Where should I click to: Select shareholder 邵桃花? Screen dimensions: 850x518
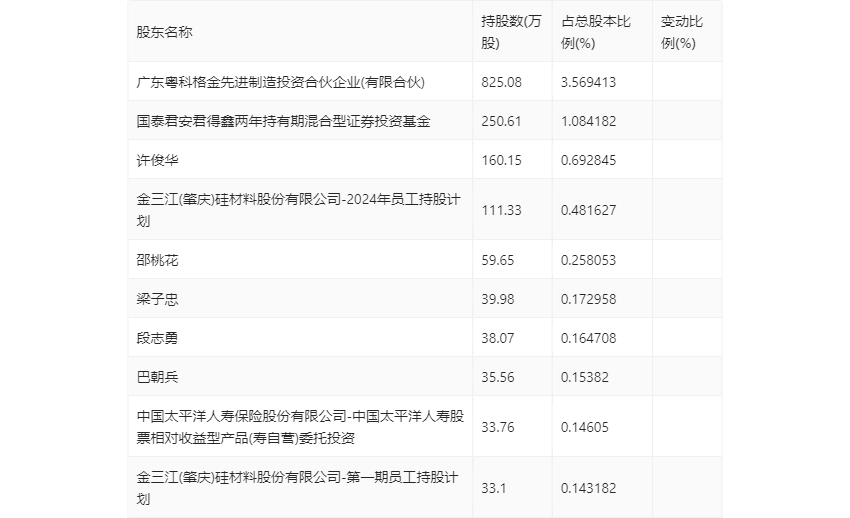(157, 260)
